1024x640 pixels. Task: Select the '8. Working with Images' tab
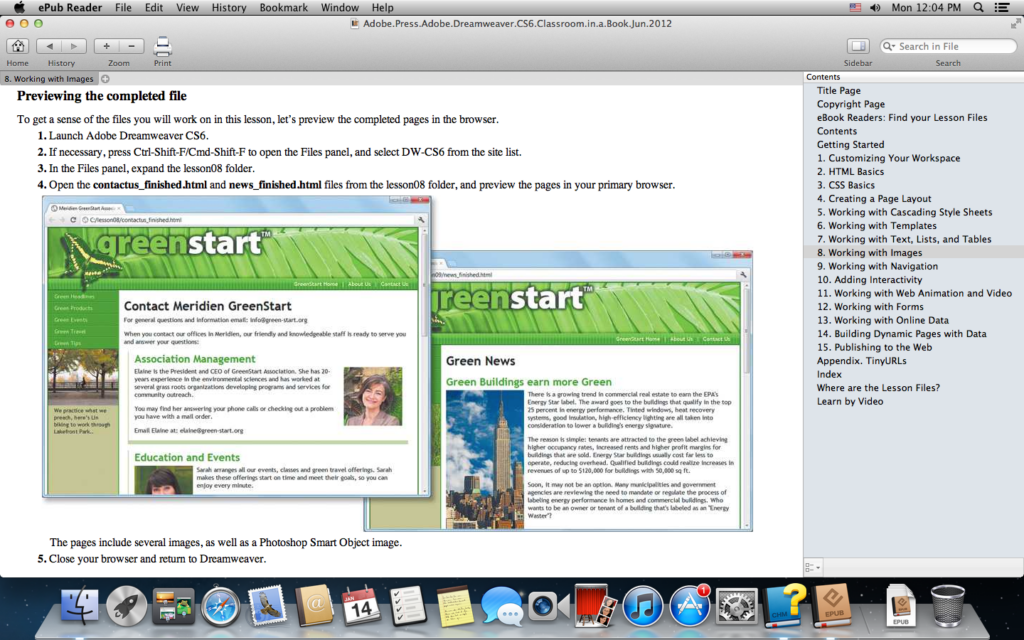coord(49,78)
